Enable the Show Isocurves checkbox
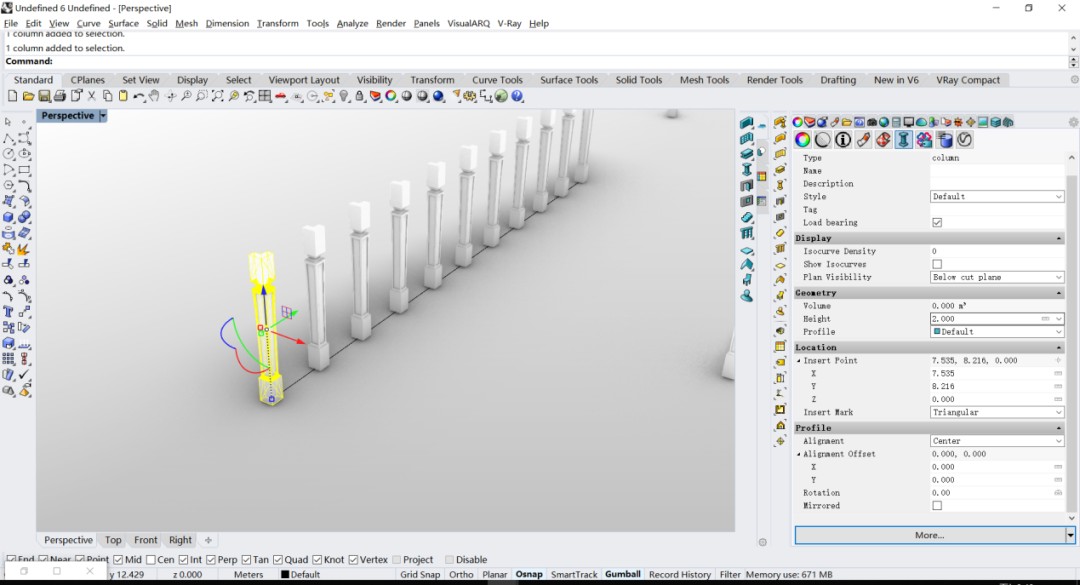This screenshot has width=1080, height=585. click(x=937, y=264)
